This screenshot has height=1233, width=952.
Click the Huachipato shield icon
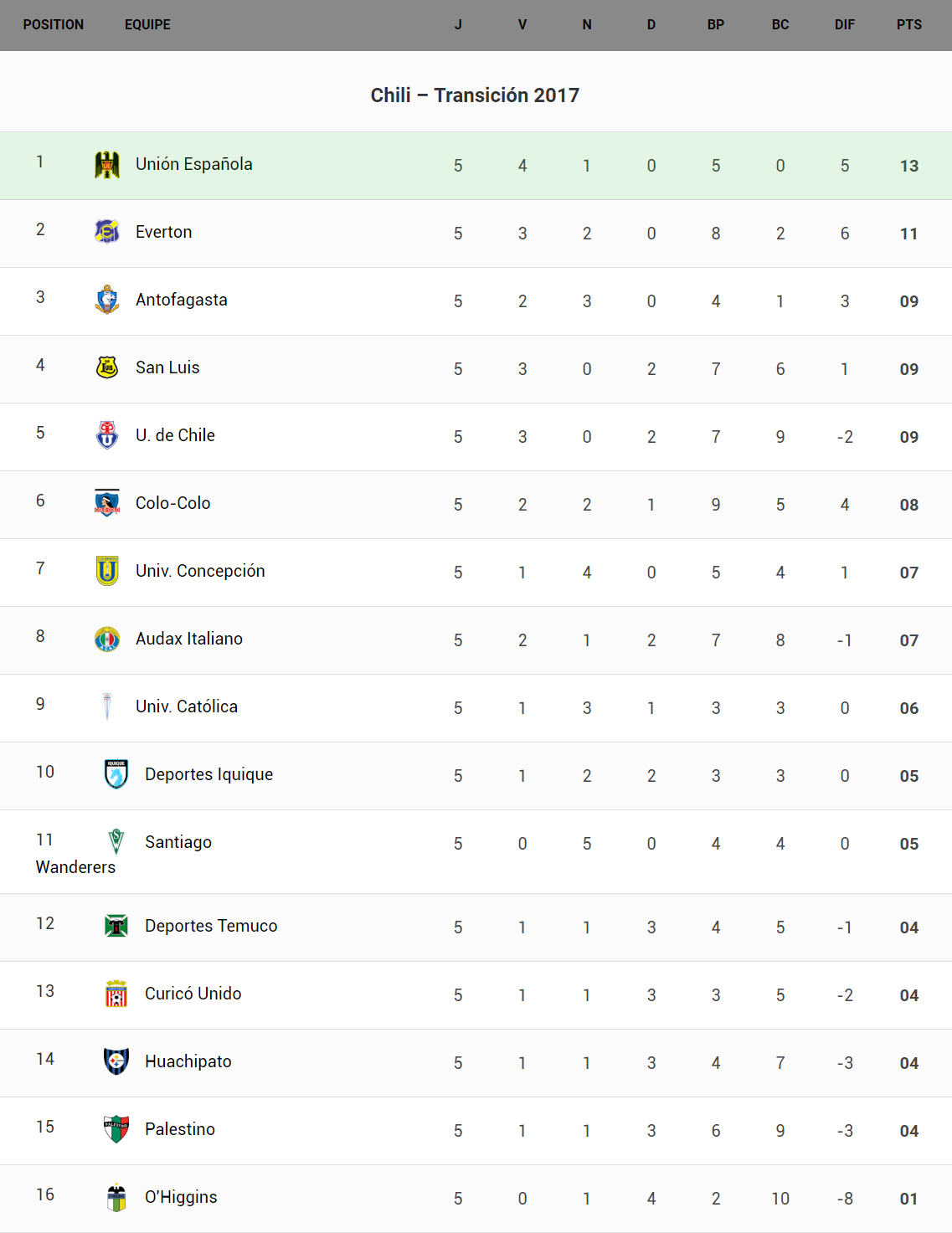(116, 1061)
